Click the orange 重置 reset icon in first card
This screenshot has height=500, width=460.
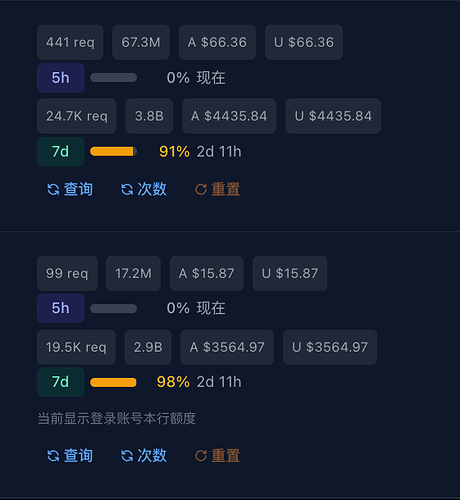click(x=201, y=189)
